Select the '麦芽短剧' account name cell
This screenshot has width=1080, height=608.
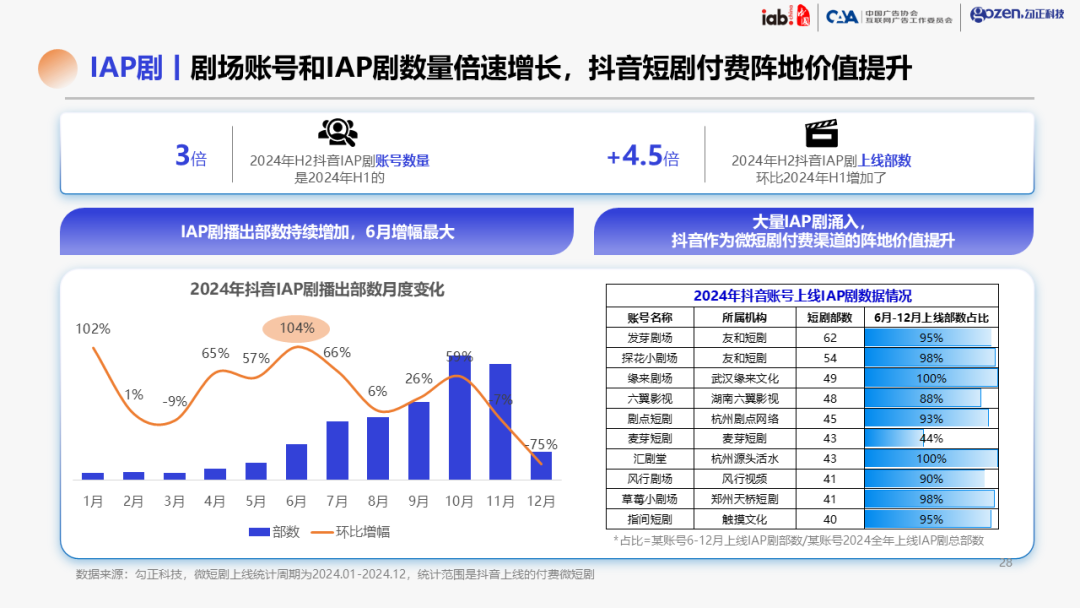[650, 439]
